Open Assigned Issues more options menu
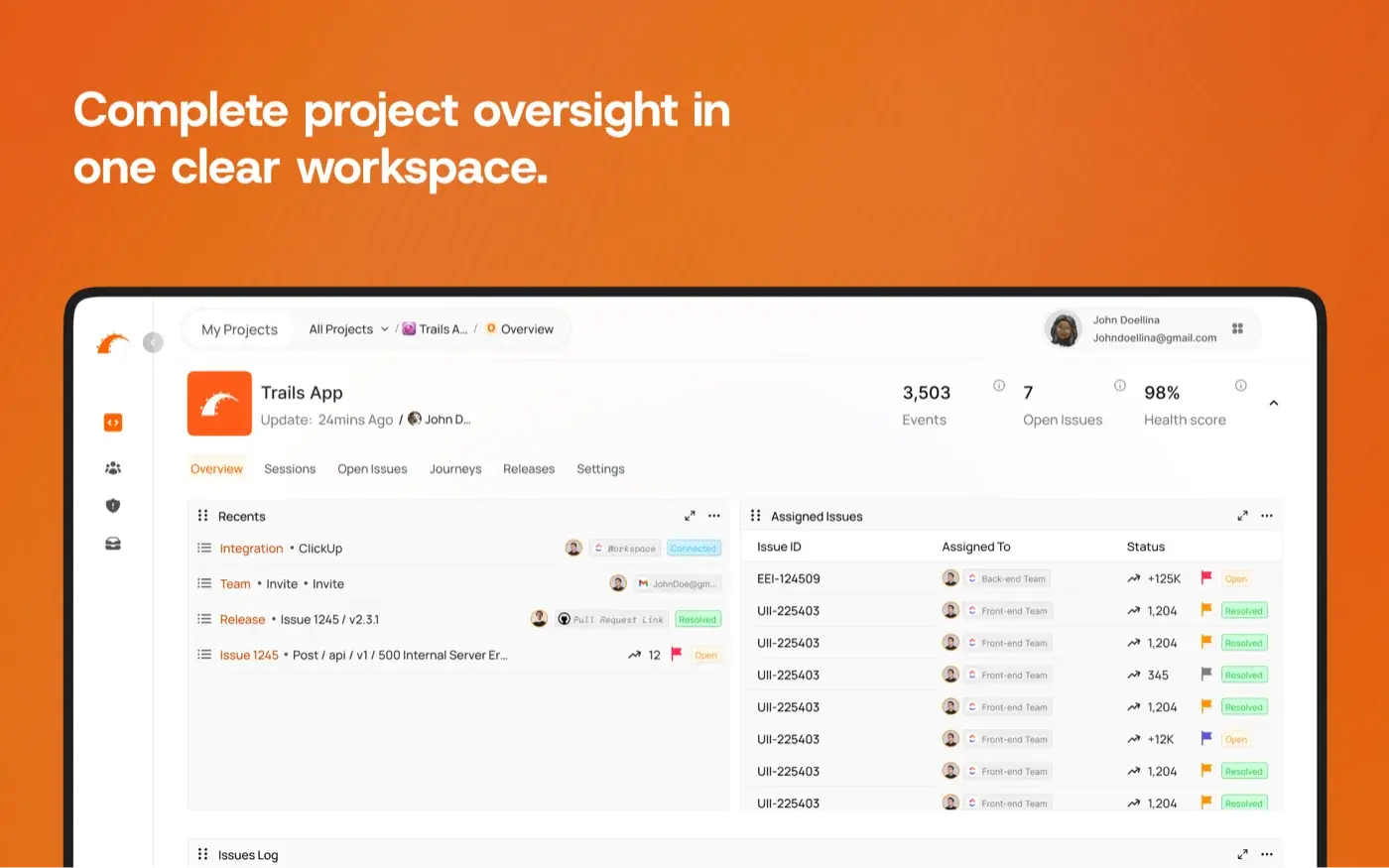The height and width of the screenshot is (868, 1389). [1267, 516]
